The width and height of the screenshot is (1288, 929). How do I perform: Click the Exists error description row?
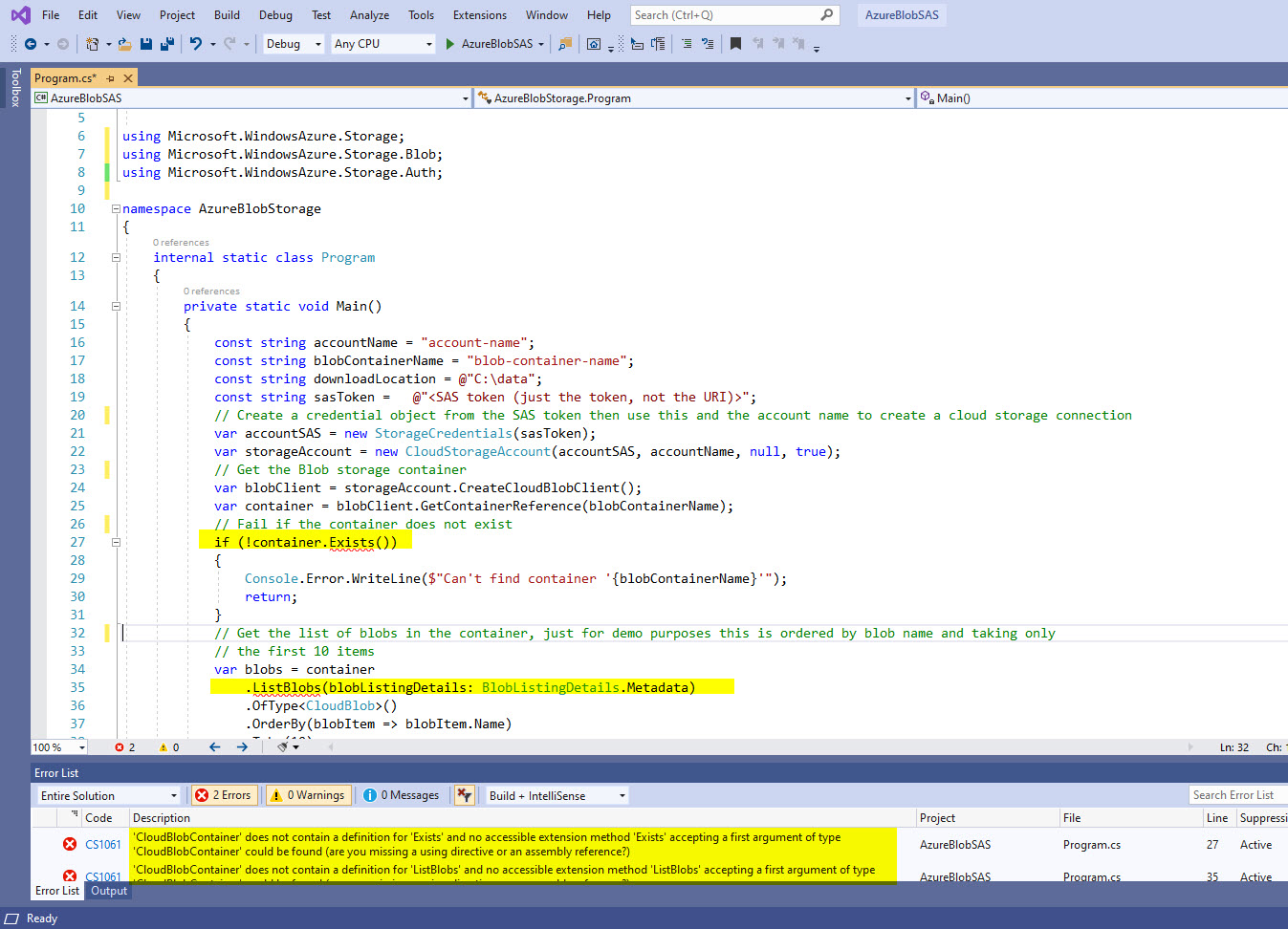tap(513, 844)
